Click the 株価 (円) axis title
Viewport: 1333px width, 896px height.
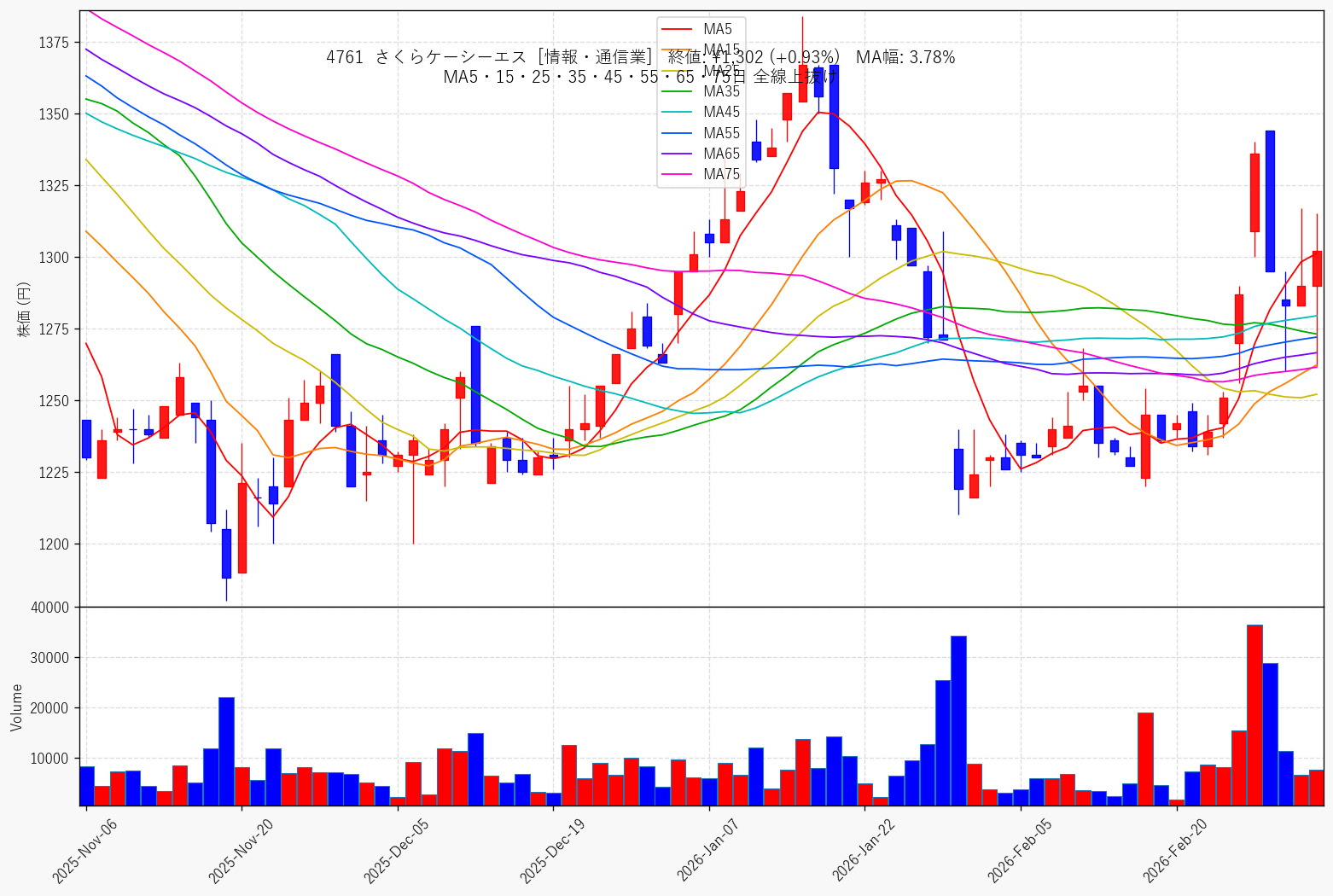(22, 308)
